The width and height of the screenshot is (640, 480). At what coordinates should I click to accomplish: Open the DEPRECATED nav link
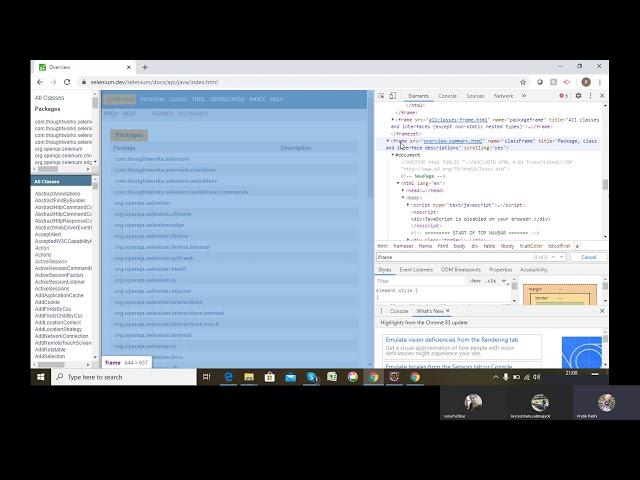[x=227, y=99]
